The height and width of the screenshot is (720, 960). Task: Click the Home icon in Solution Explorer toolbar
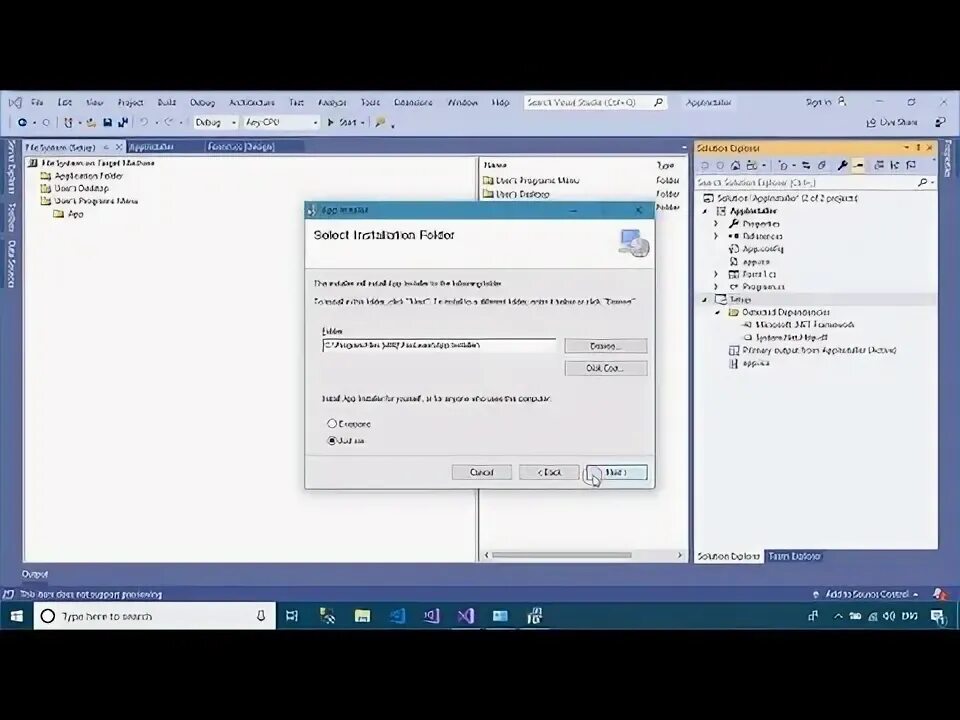(735, 165)
